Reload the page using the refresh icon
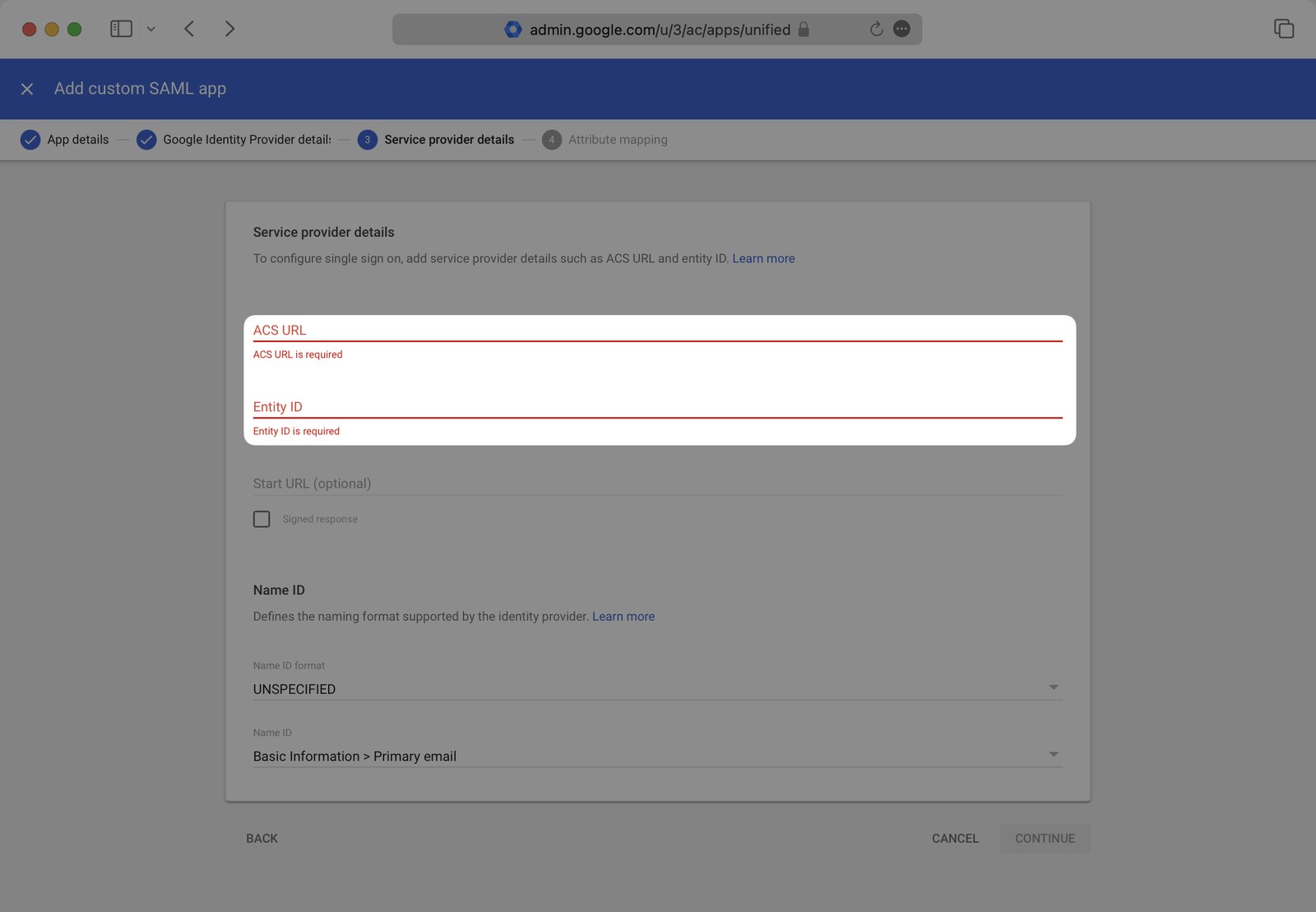Viewport: 1316px width, 912px height. (877, 29)
